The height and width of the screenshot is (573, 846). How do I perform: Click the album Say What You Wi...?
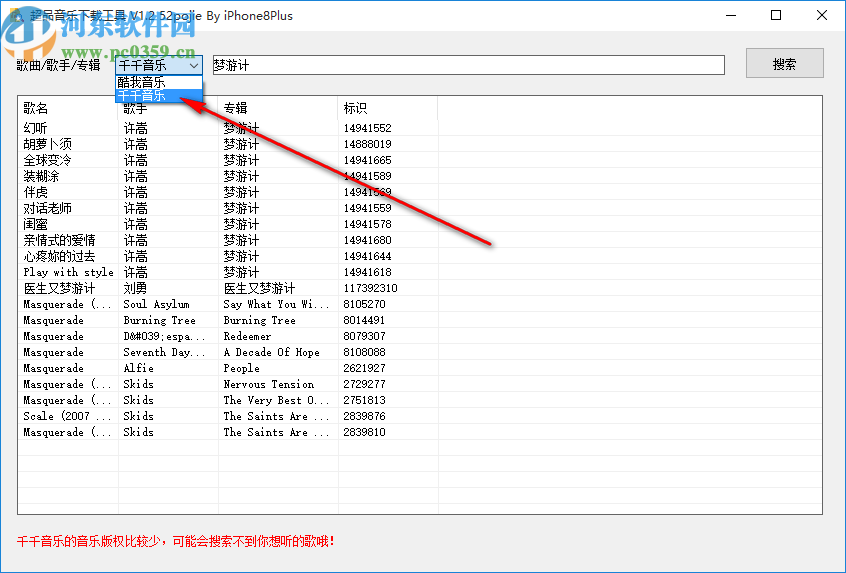(276, 304)
